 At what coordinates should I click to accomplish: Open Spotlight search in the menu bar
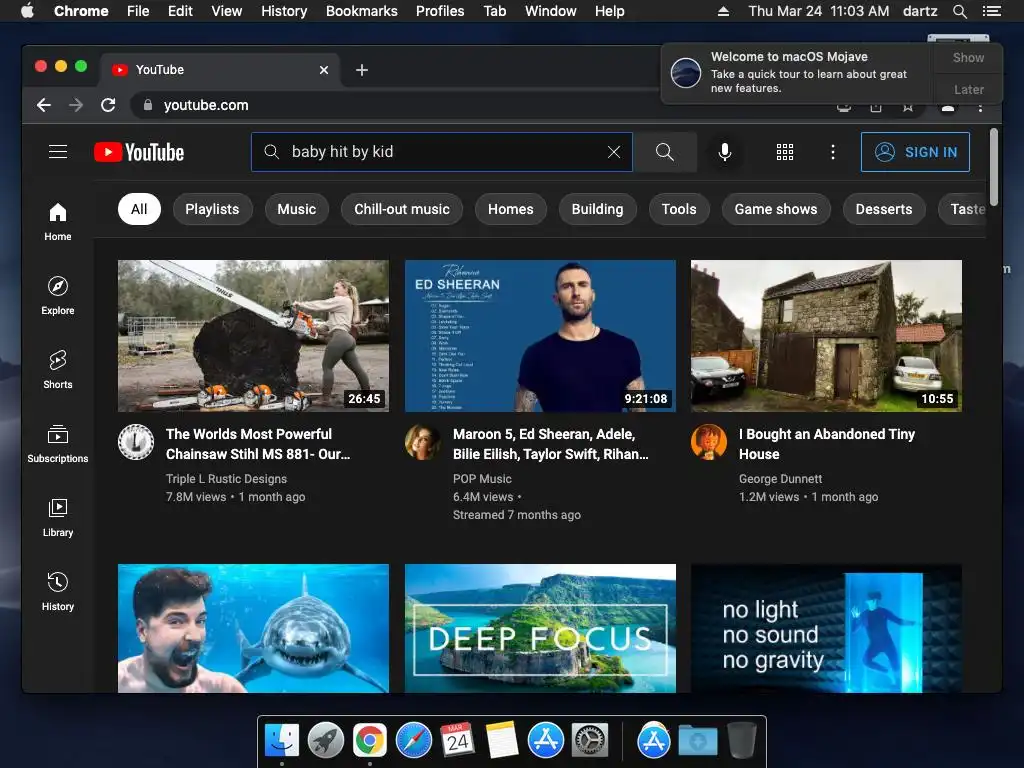959,11
